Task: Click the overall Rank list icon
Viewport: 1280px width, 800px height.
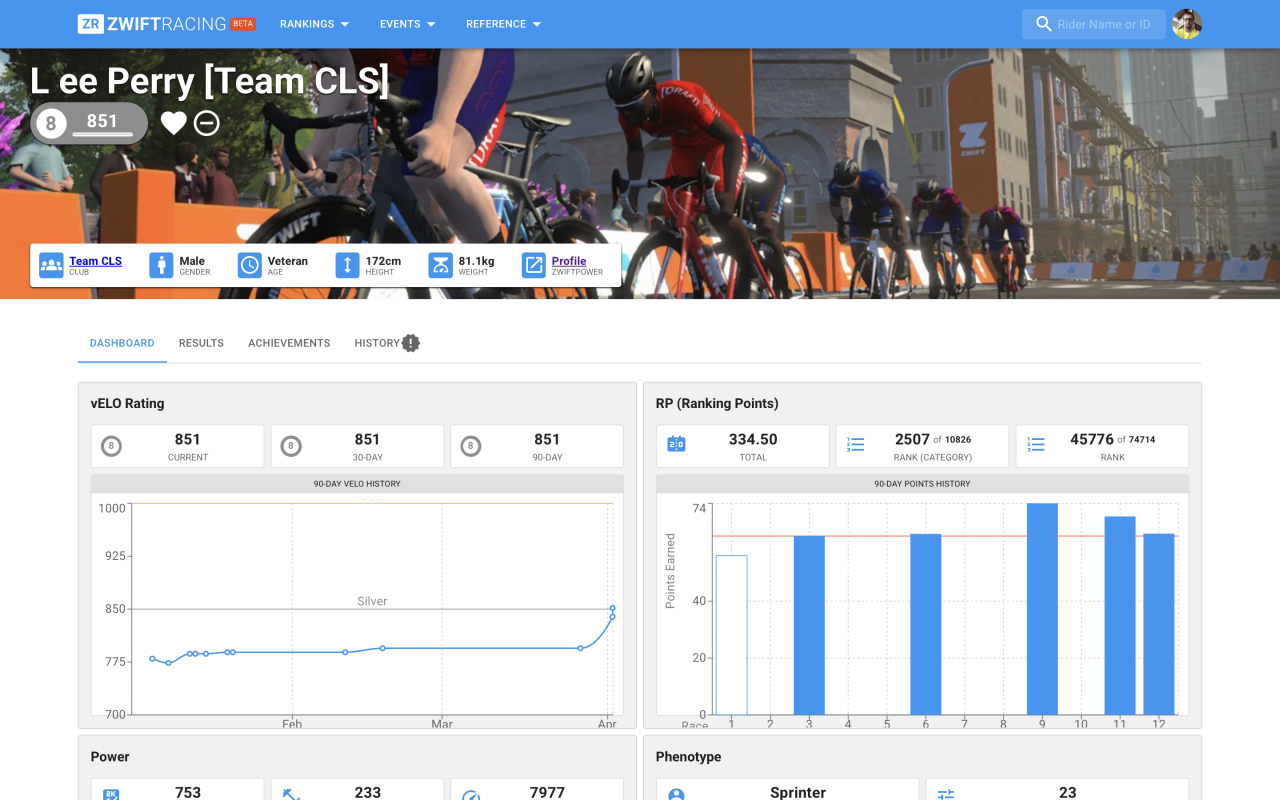Action: pos(1036,444)
